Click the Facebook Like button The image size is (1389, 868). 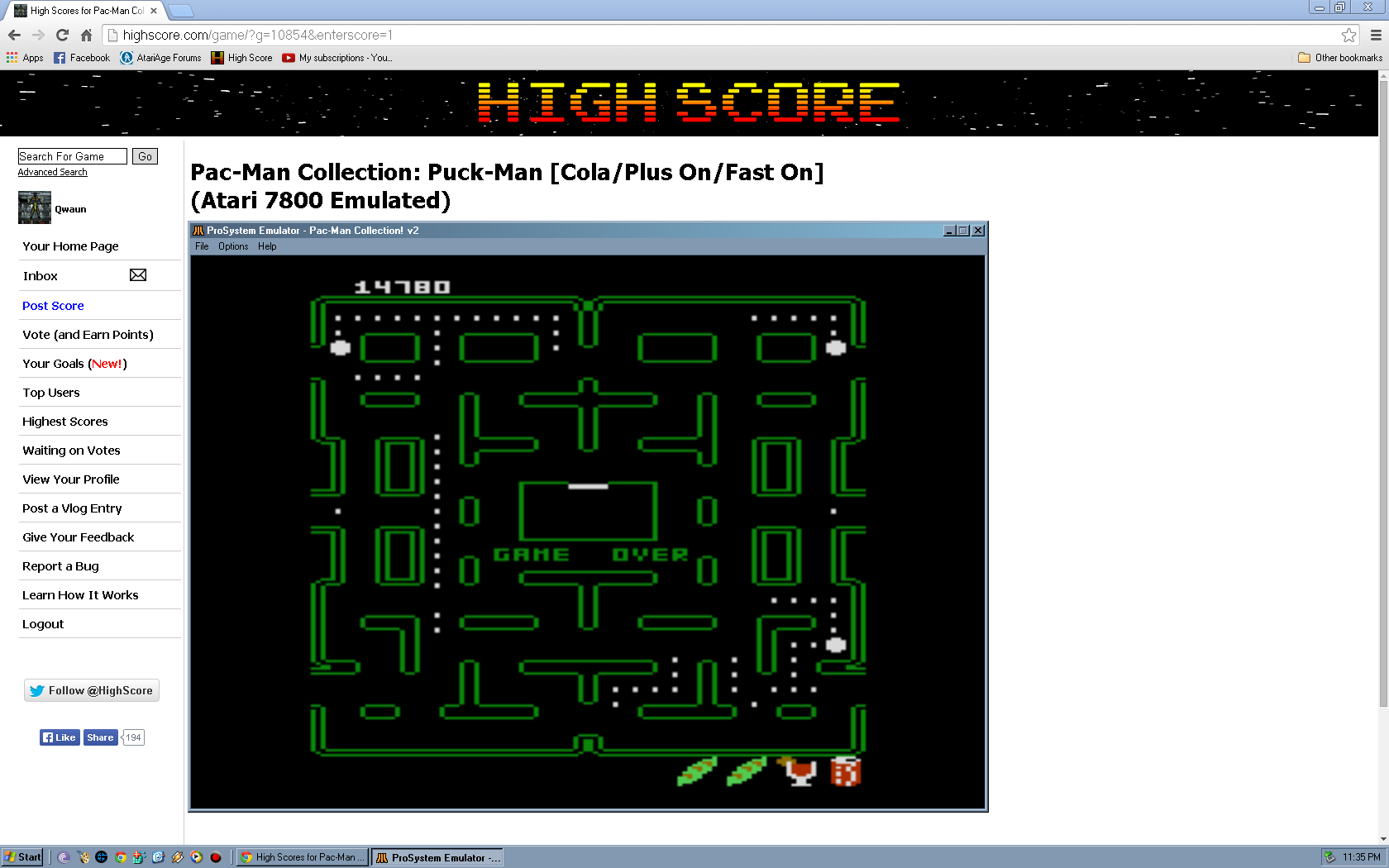click(x=60, y=737)
